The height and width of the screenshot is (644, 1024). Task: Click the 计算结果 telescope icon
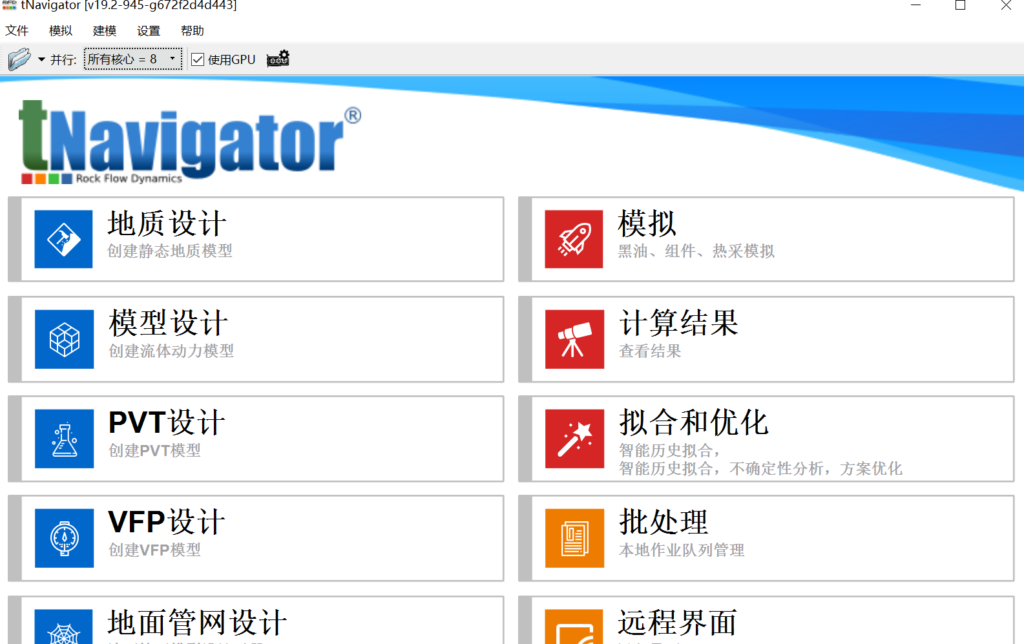575,339
